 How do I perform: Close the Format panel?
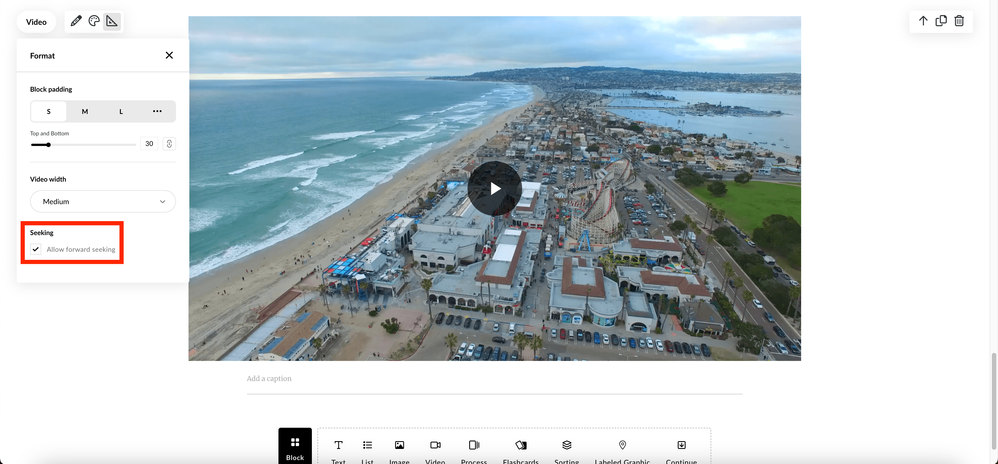169,56
